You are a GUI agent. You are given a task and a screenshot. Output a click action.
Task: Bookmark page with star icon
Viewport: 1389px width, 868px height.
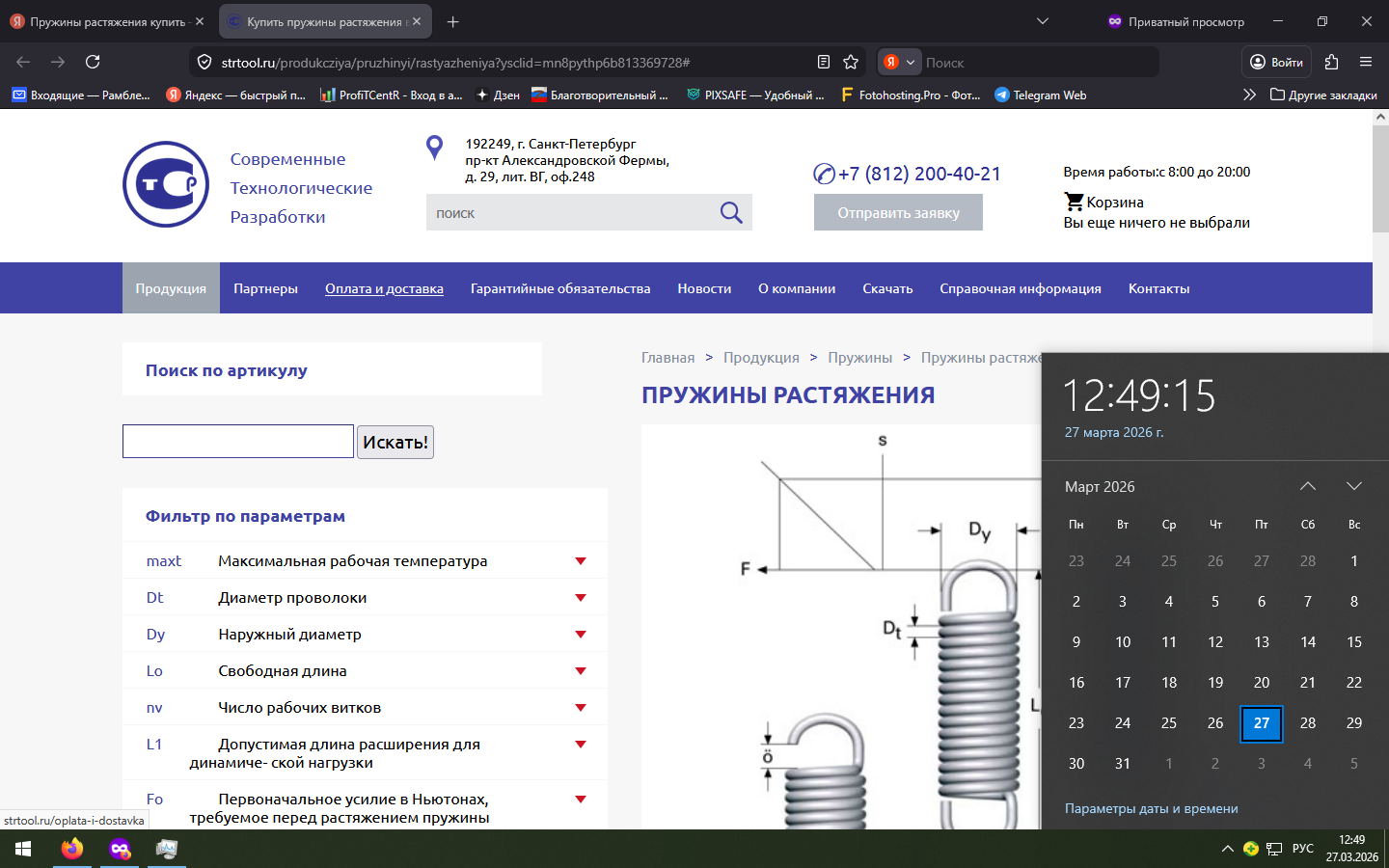851,62
